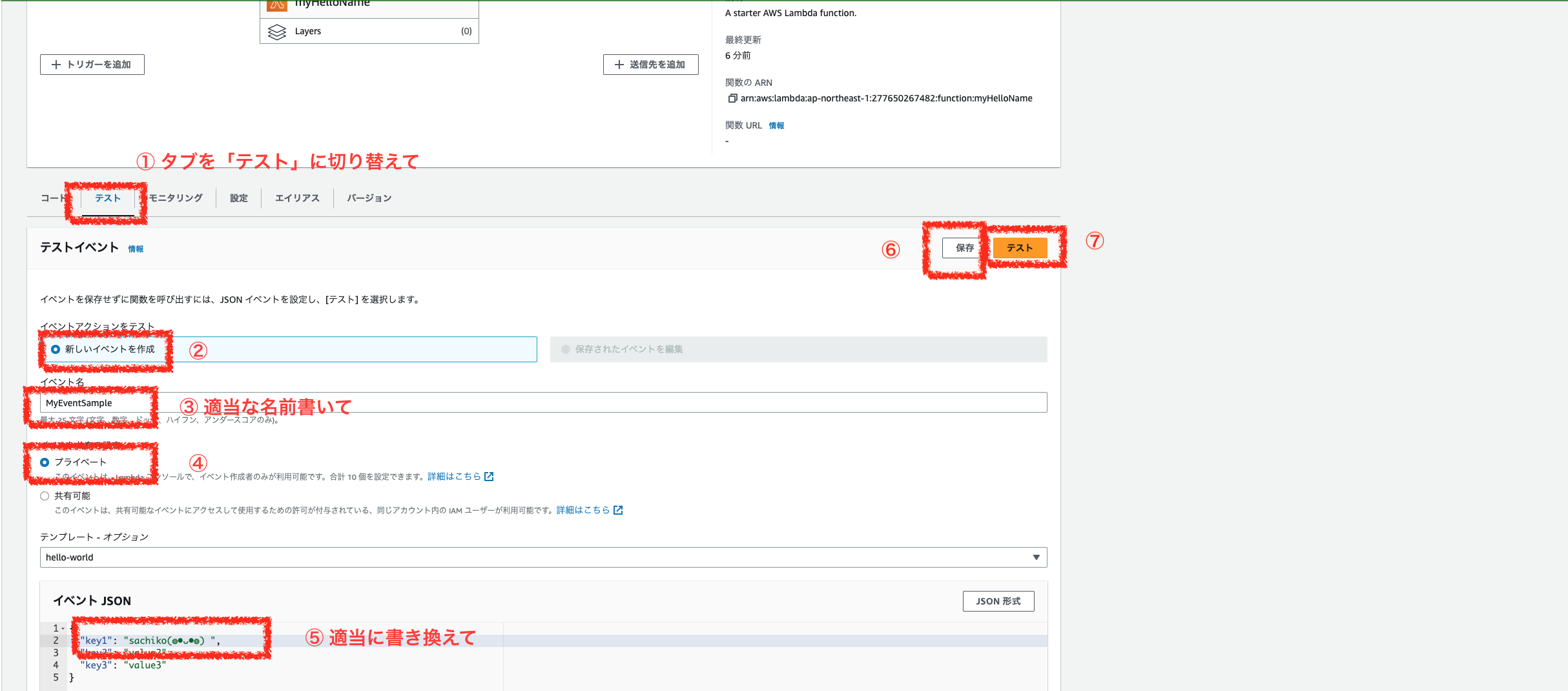Choose the プライベート sharing option
The image size is (1568, 691).
click(45, 462)
